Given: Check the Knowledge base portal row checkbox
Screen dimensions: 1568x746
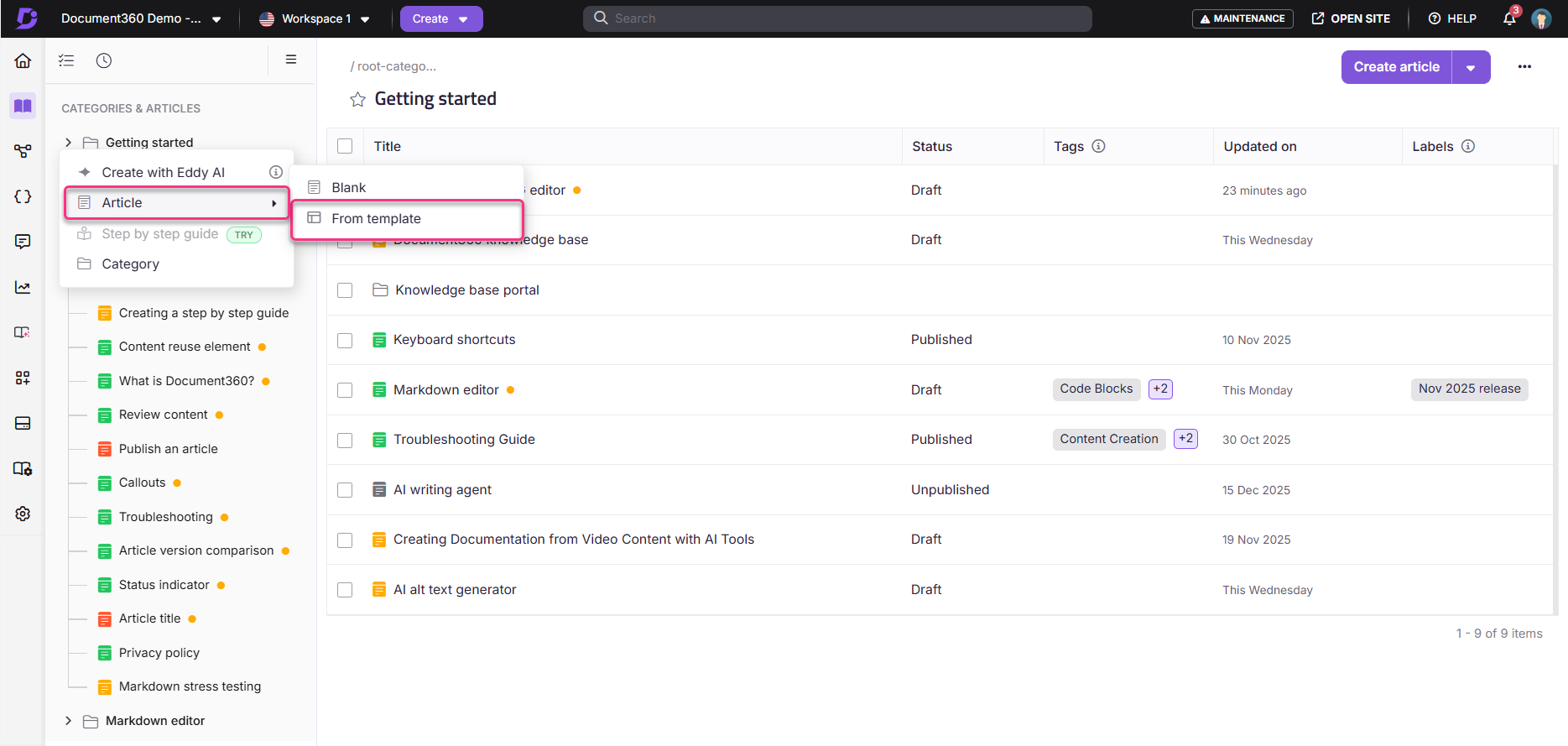Looking at the screenshot, I should [x=345, y=290].
